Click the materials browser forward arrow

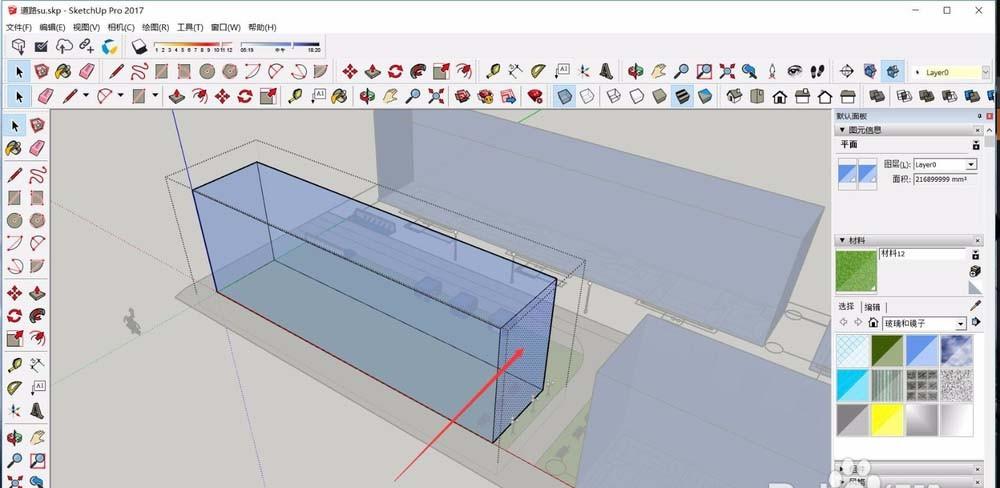click(858, 323)
